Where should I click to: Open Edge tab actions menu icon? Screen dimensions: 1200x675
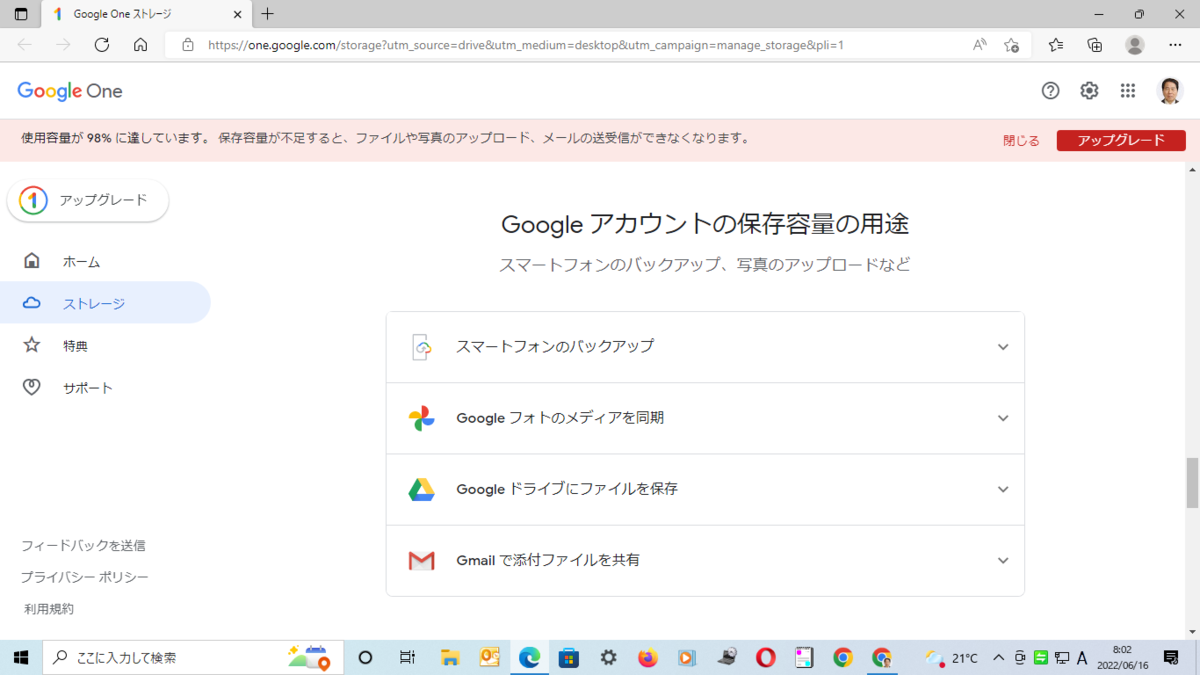pyautogui.click(x=21, y=14)
